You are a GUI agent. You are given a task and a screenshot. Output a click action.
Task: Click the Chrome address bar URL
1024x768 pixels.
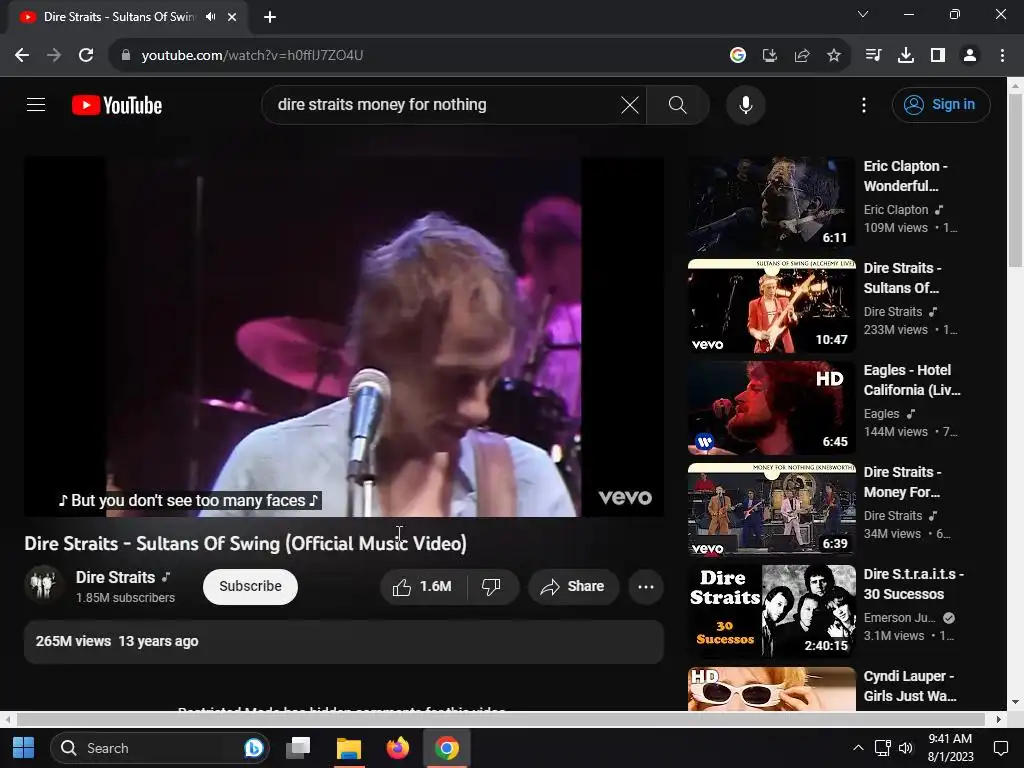(252, 56)
